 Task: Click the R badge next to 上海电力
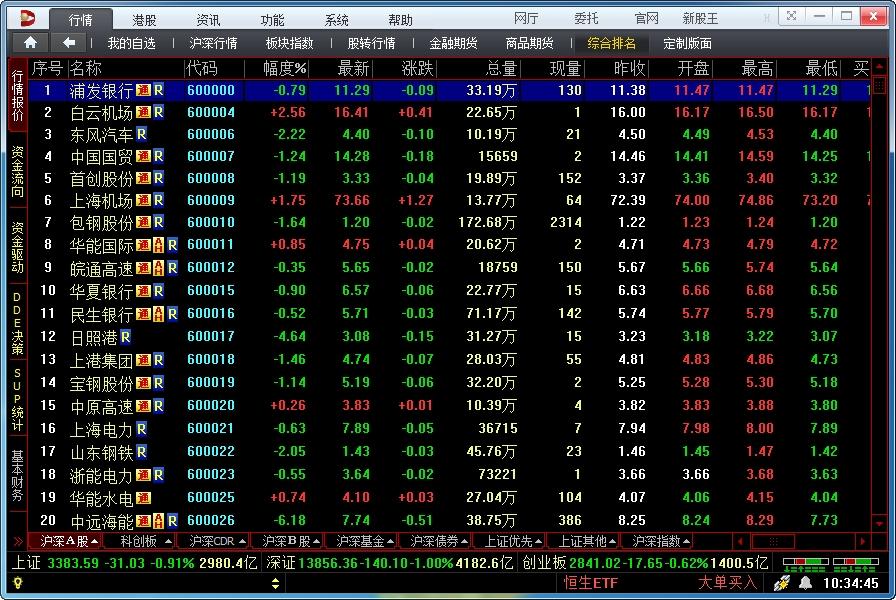point(141,429)
